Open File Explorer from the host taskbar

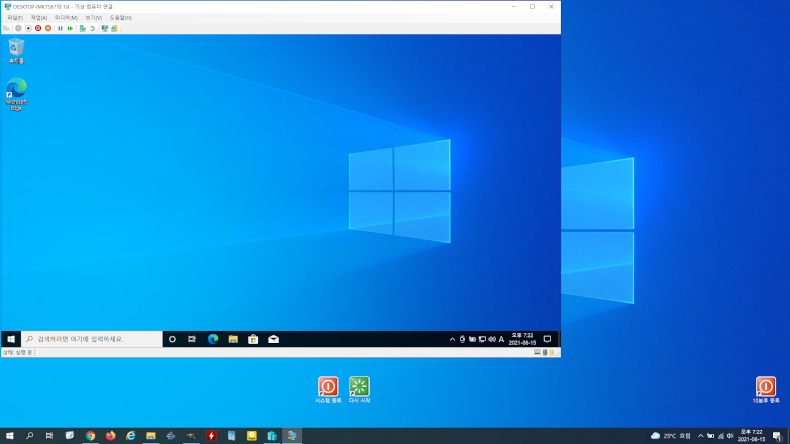pos(151,435)
